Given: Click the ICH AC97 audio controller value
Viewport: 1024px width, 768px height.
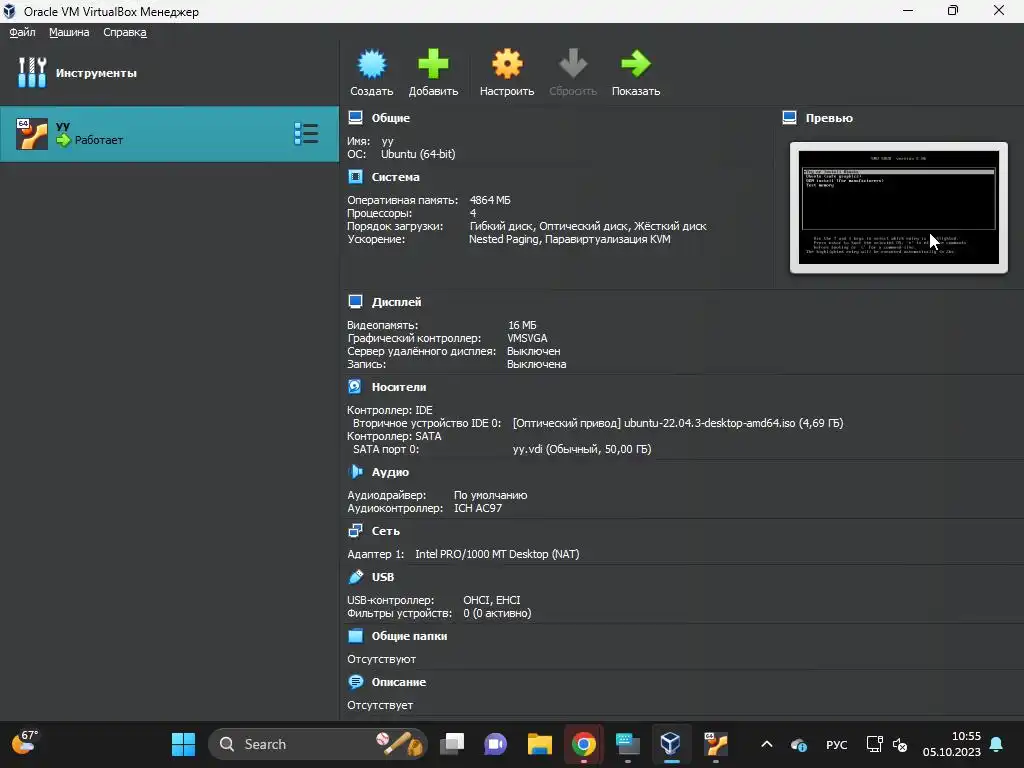Looking at the screenshot, I should (x=478, y=508).
